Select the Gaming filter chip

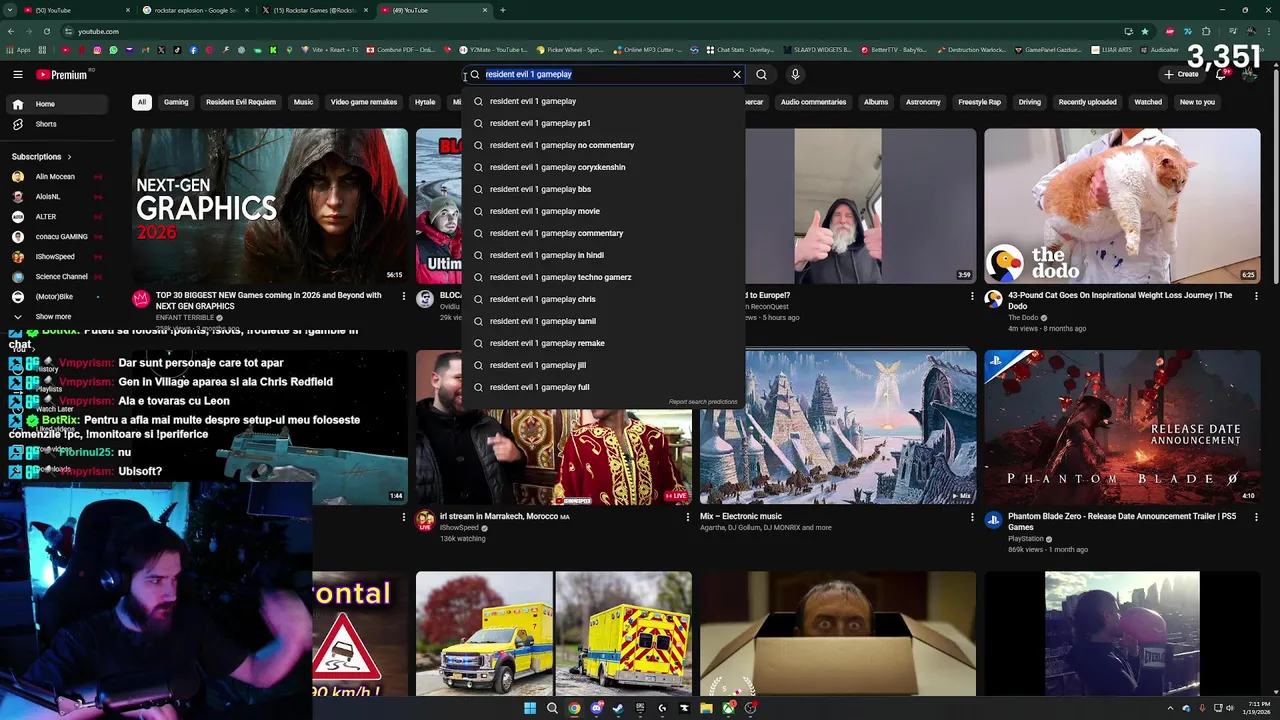coord(176,102)
